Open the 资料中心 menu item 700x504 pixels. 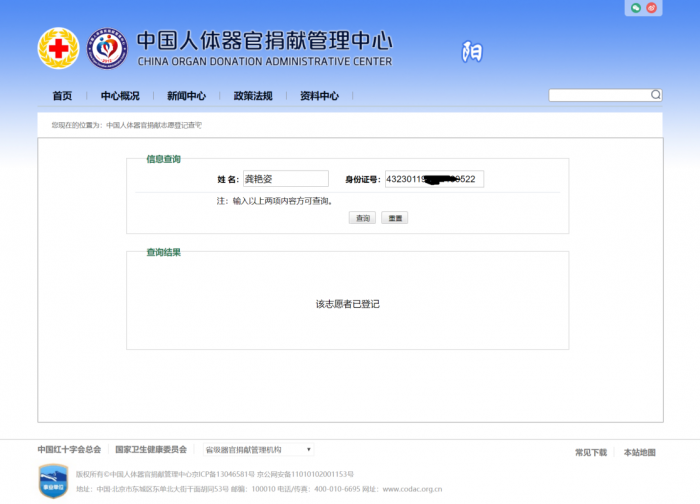(320, 96)
